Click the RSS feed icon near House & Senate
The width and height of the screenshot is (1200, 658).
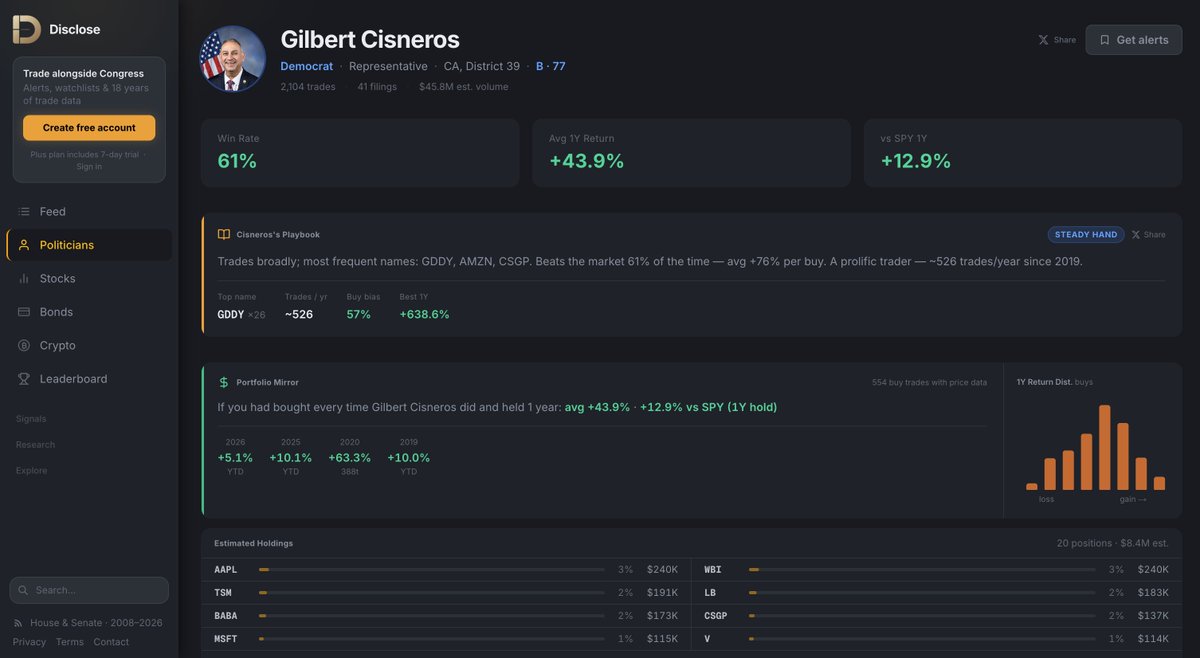[19, 623]
